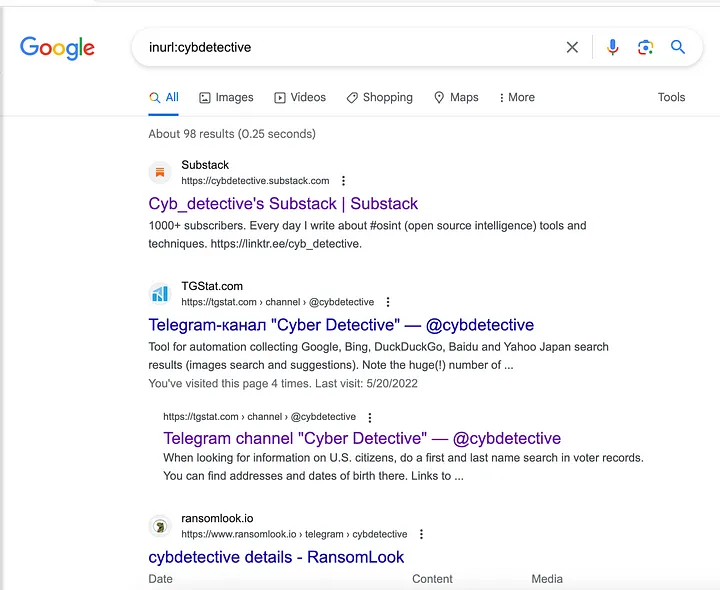Screen dimensions: 720x590
Task: Click the Media column label
Action: pyautogui.click(x=547, y=579)
